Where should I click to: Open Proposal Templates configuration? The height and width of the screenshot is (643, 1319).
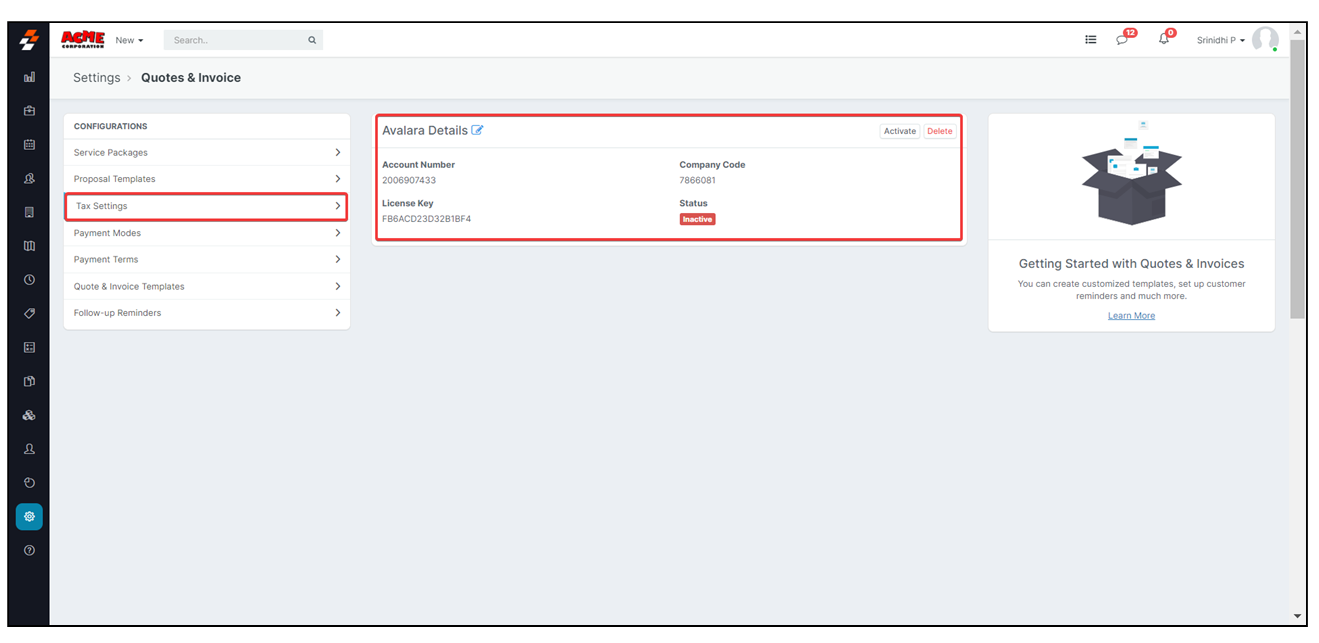(207, 179)
